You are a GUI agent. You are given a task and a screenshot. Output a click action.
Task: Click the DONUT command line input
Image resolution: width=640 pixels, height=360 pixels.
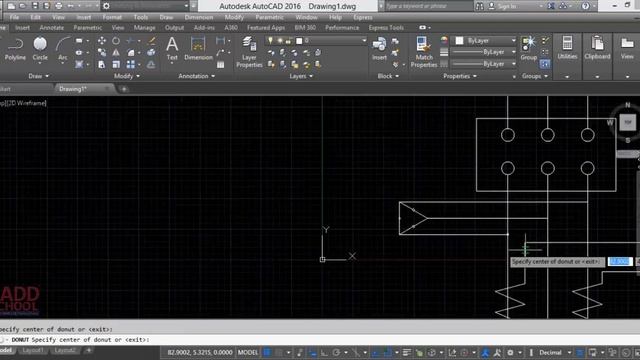[x=320, y=340]
